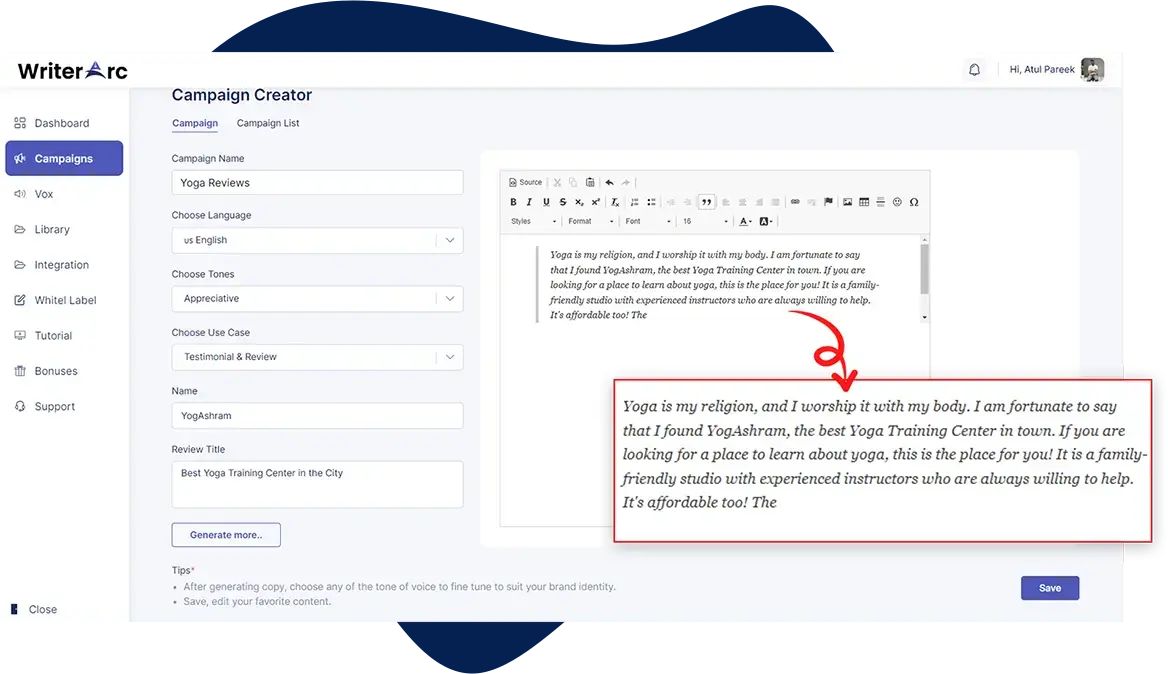Switch to the Campaign List tab

[268, 123]
